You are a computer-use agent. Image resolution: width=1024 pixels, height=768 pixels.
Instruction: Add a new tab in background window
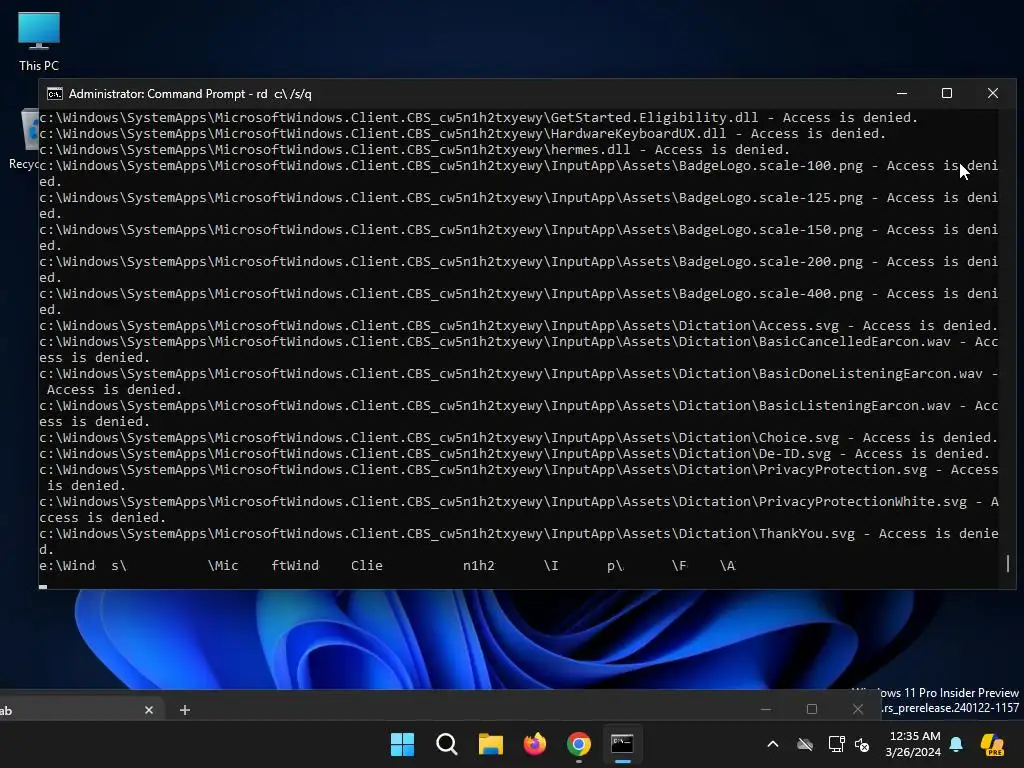click(185, 710)
